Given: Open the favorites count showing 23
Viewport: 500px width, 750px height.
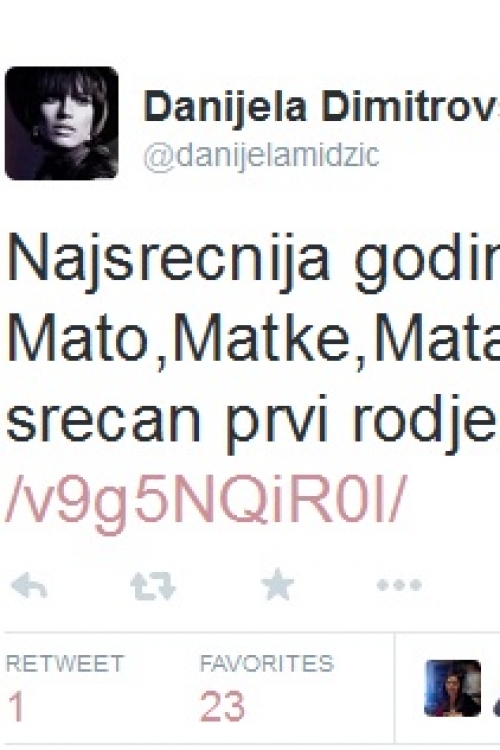Looking at the screenshot, I should coord(222,707).
